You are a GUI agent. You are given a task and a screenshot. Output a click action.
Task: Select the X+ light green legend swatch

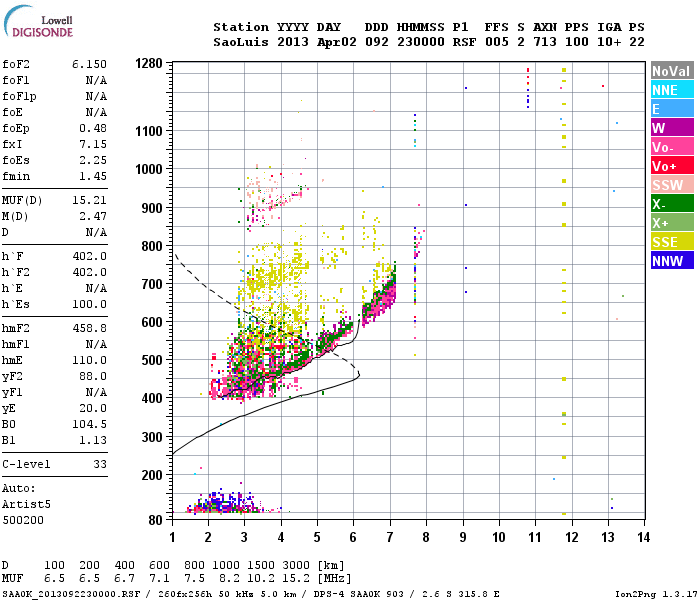click(x=672, y=223)
